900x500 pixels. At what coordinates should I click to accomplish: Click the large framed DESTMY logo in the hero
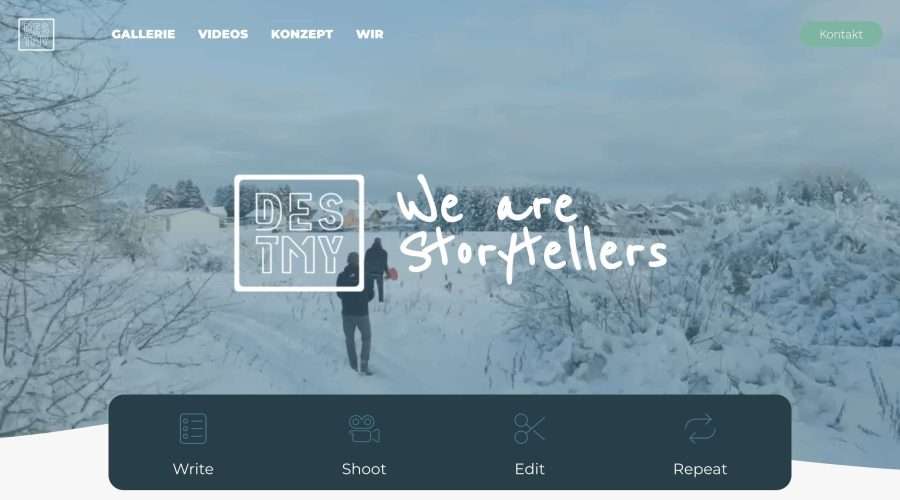pyautogui.click(x=299, y=233)
